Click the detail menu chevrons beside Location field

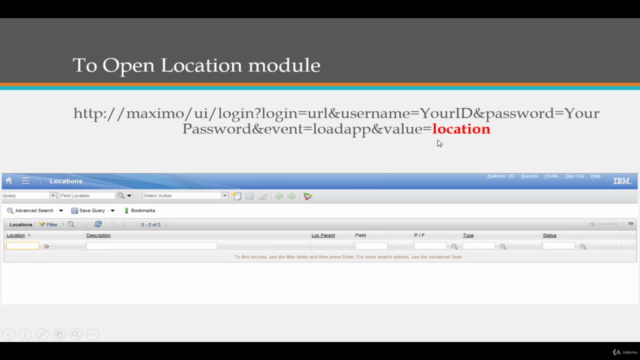[x=47, y=247]
